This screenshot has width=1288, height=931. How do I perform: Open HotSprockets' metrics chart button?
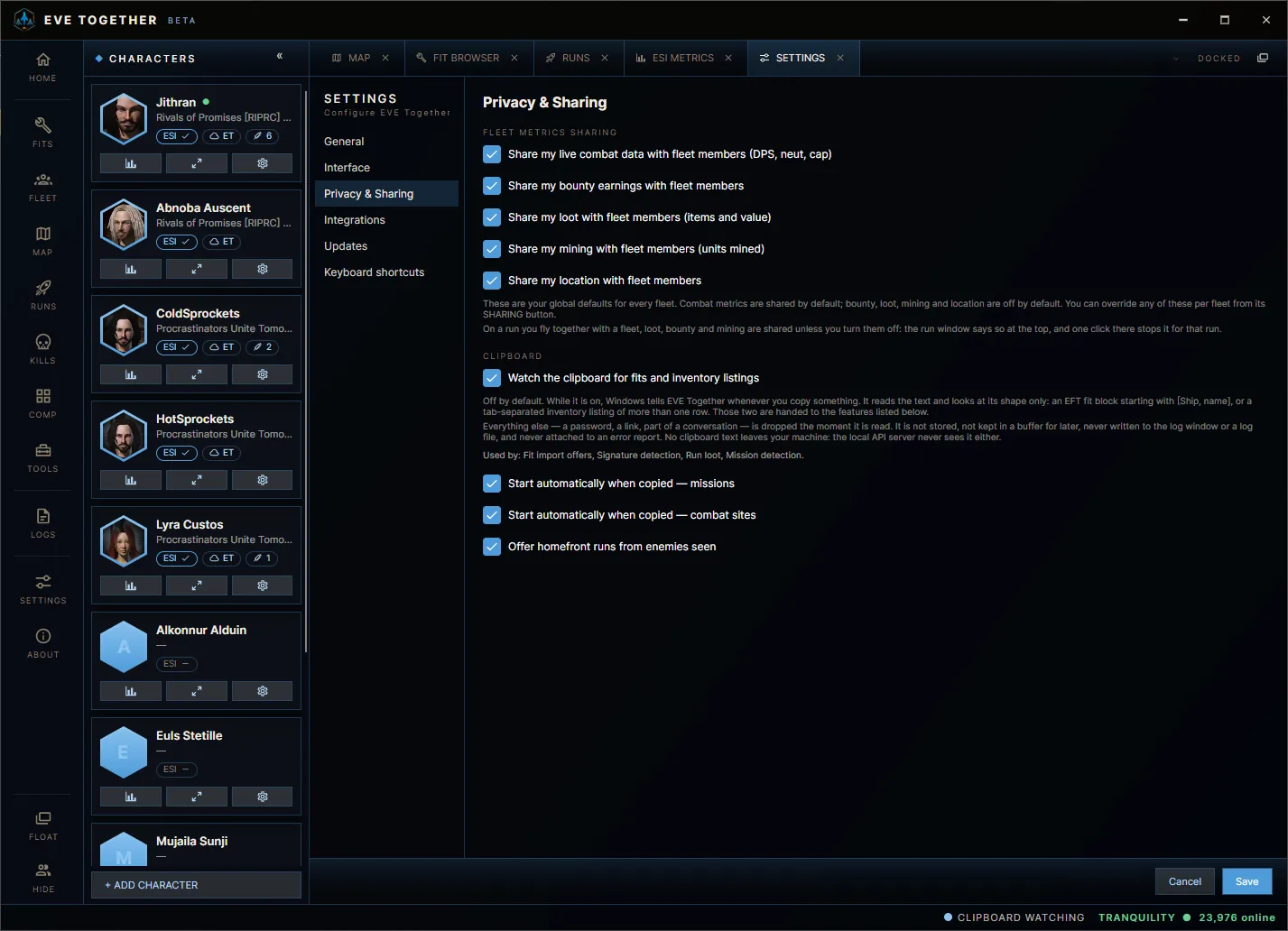(x=131, y=480)
